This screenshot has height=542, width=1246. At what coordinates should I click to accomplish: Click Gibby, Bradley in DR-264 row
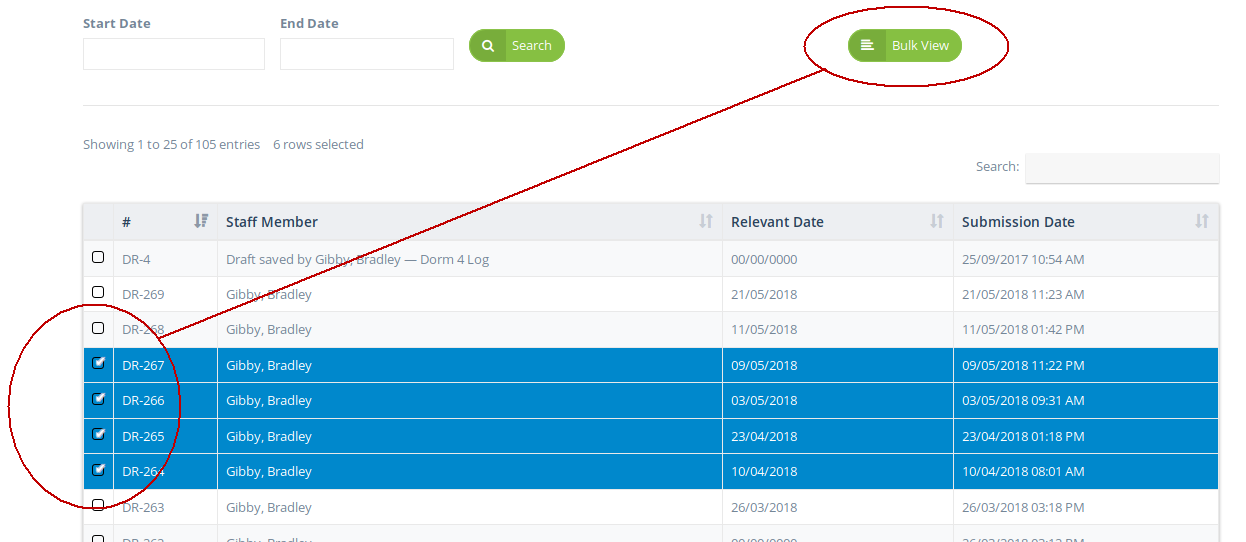[x=269, y=472]
